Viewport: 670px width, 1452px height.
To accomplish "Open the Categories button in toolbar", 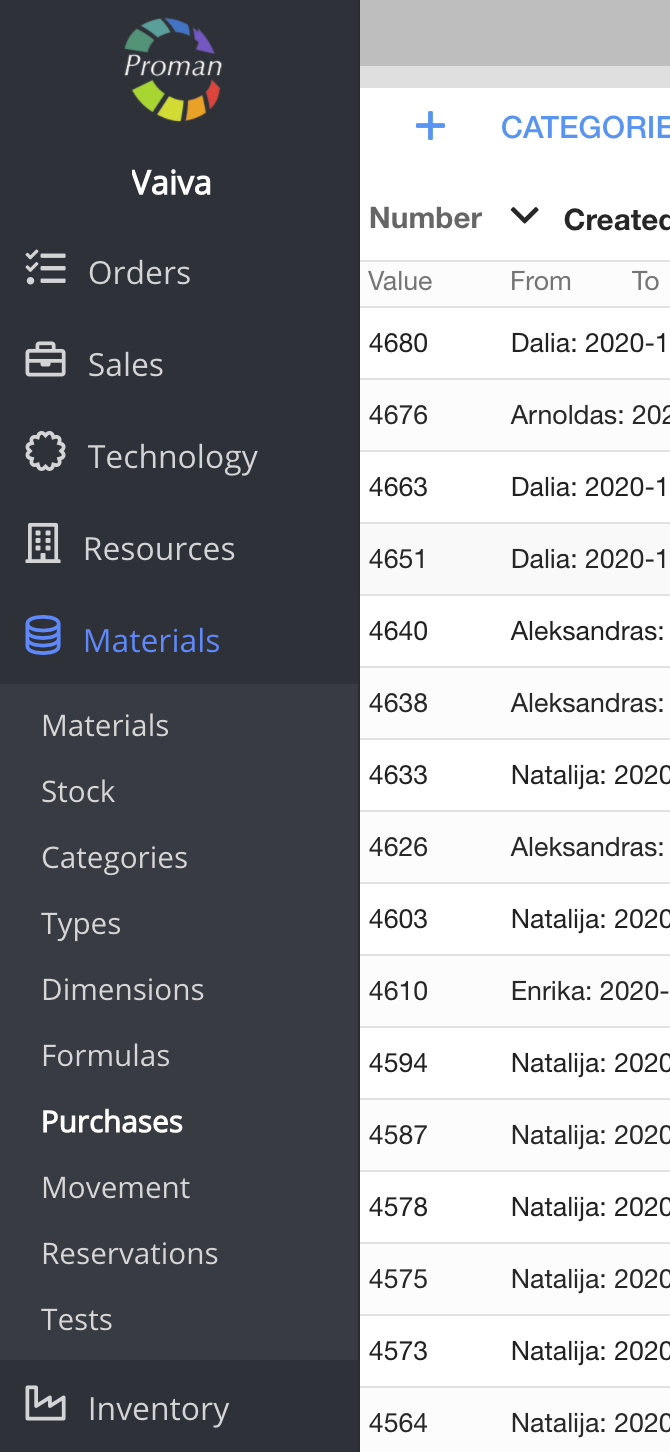I will pyautogui.click(x=584, y=127).
